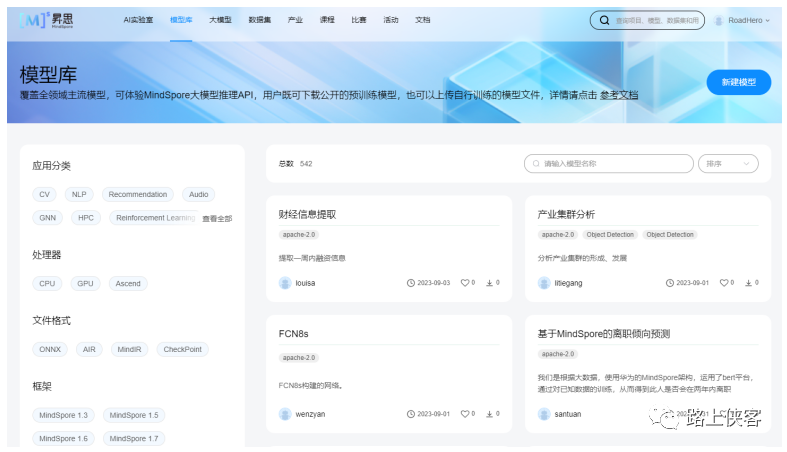The width and height of the screenshot is (787, 452).
Task: Open the 课程 menu item
Action: [x=327, y=20]
